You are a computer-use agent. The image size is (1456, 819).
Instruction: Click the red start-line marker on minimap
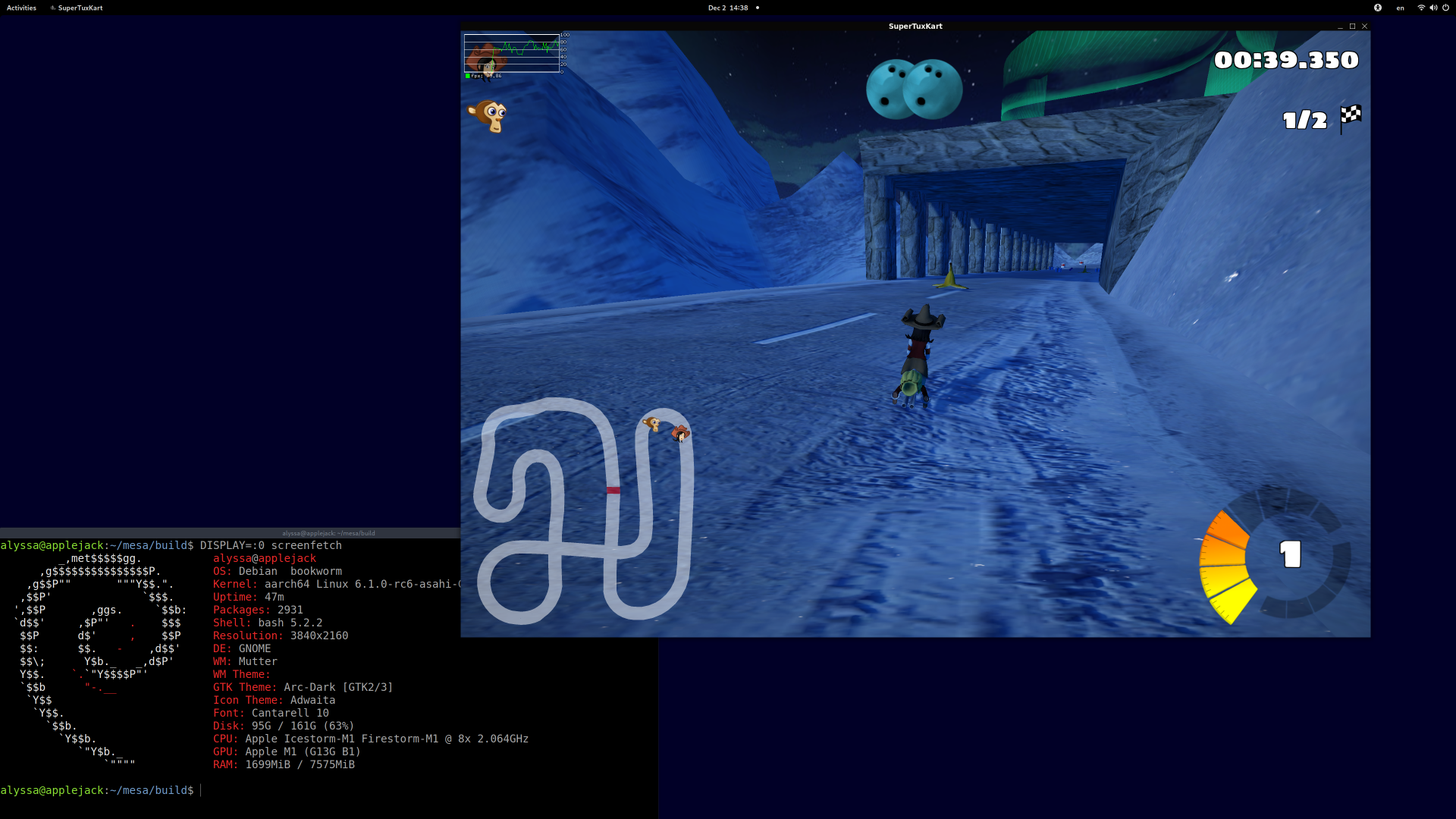pos(613,490)
